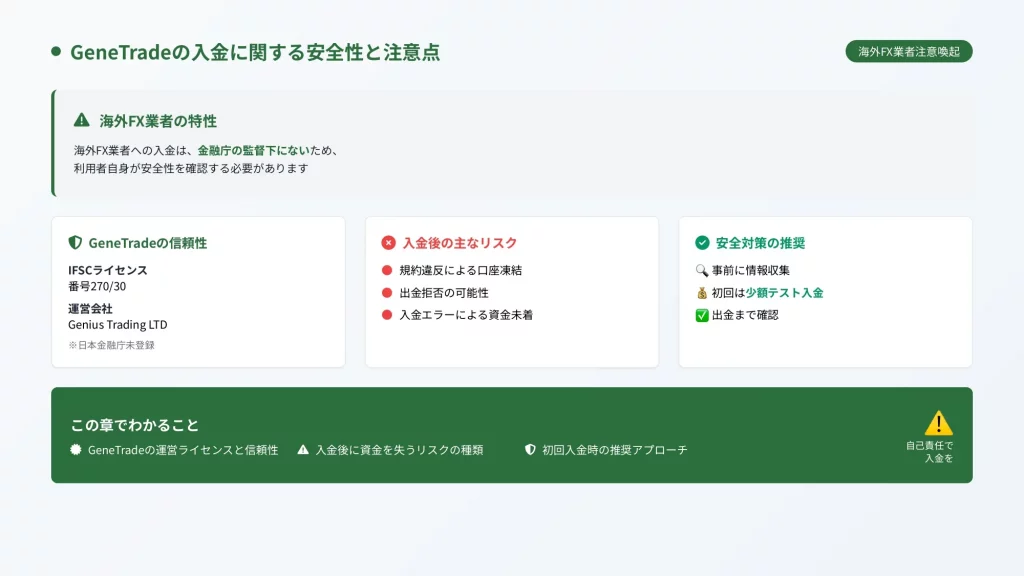Click the この章でわかること heading
The image size is (1024, 576).
click(x=134, y=425)
